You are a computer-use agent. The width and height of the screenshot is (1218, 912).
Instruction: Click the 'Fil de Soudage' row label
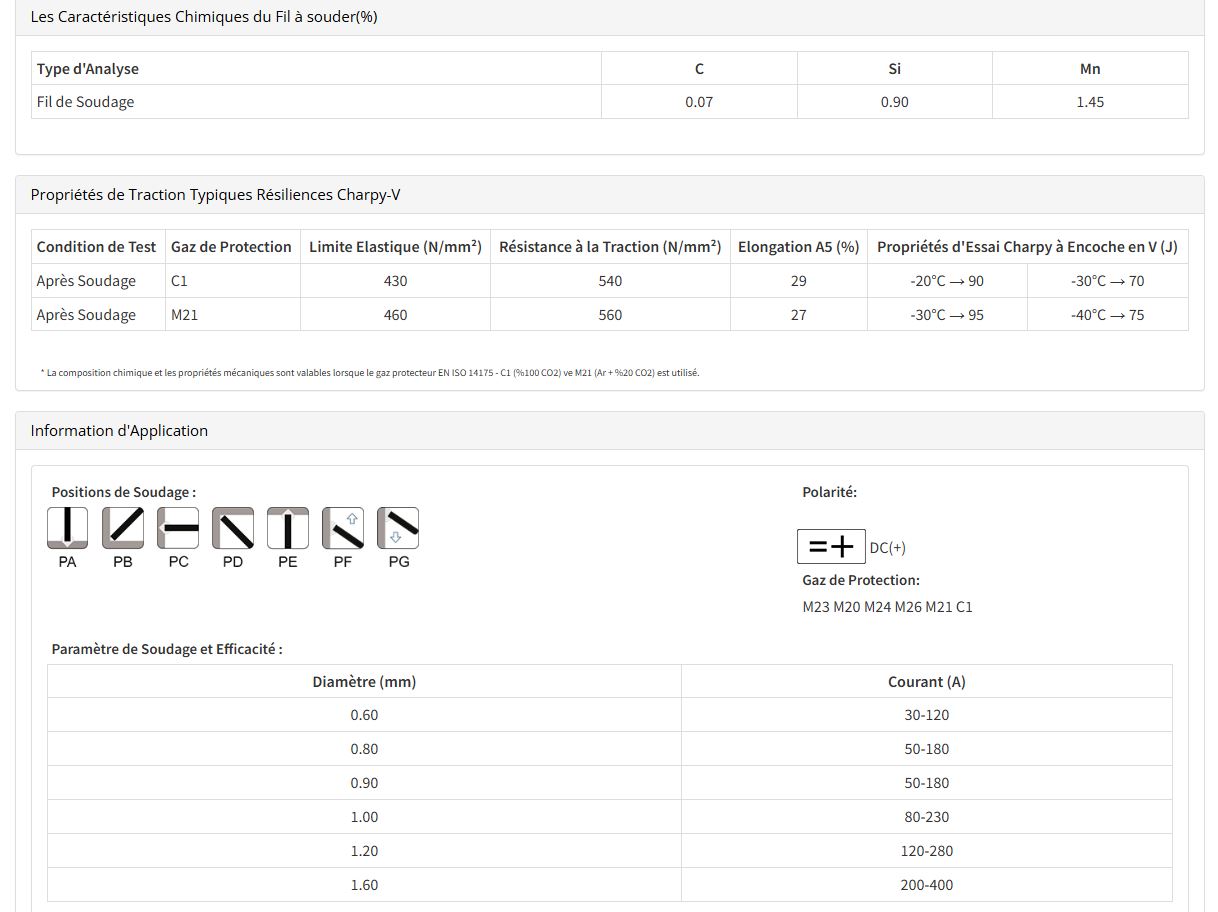coord(85,102)
